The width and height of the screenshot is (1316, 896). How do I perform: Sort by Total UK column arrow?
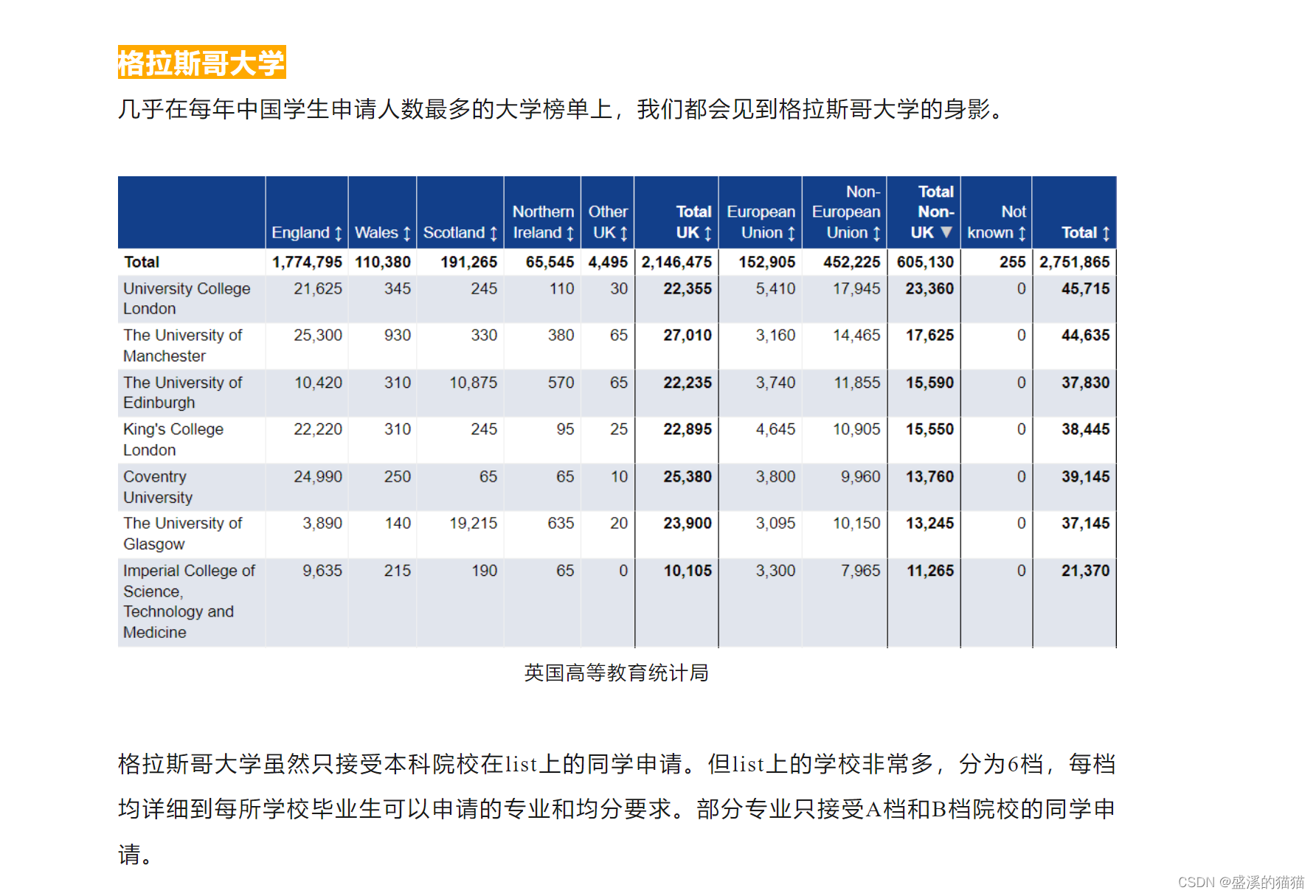[707, 234]
